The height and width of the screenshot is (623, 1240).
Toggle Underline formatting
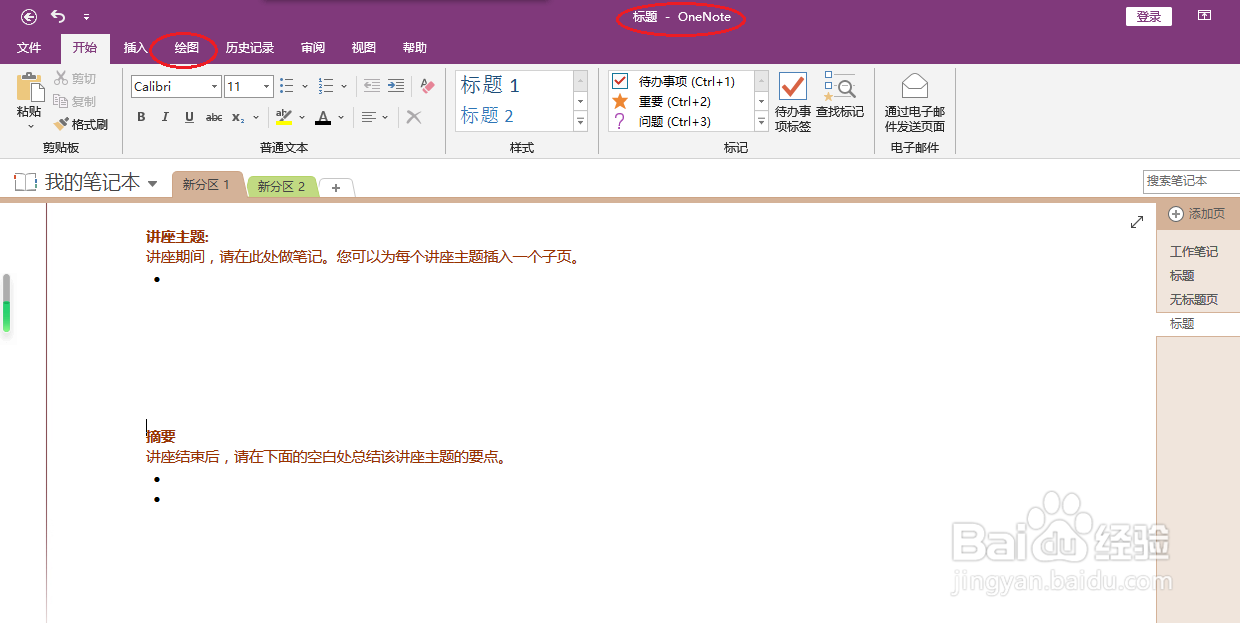(x=189, y=117)
